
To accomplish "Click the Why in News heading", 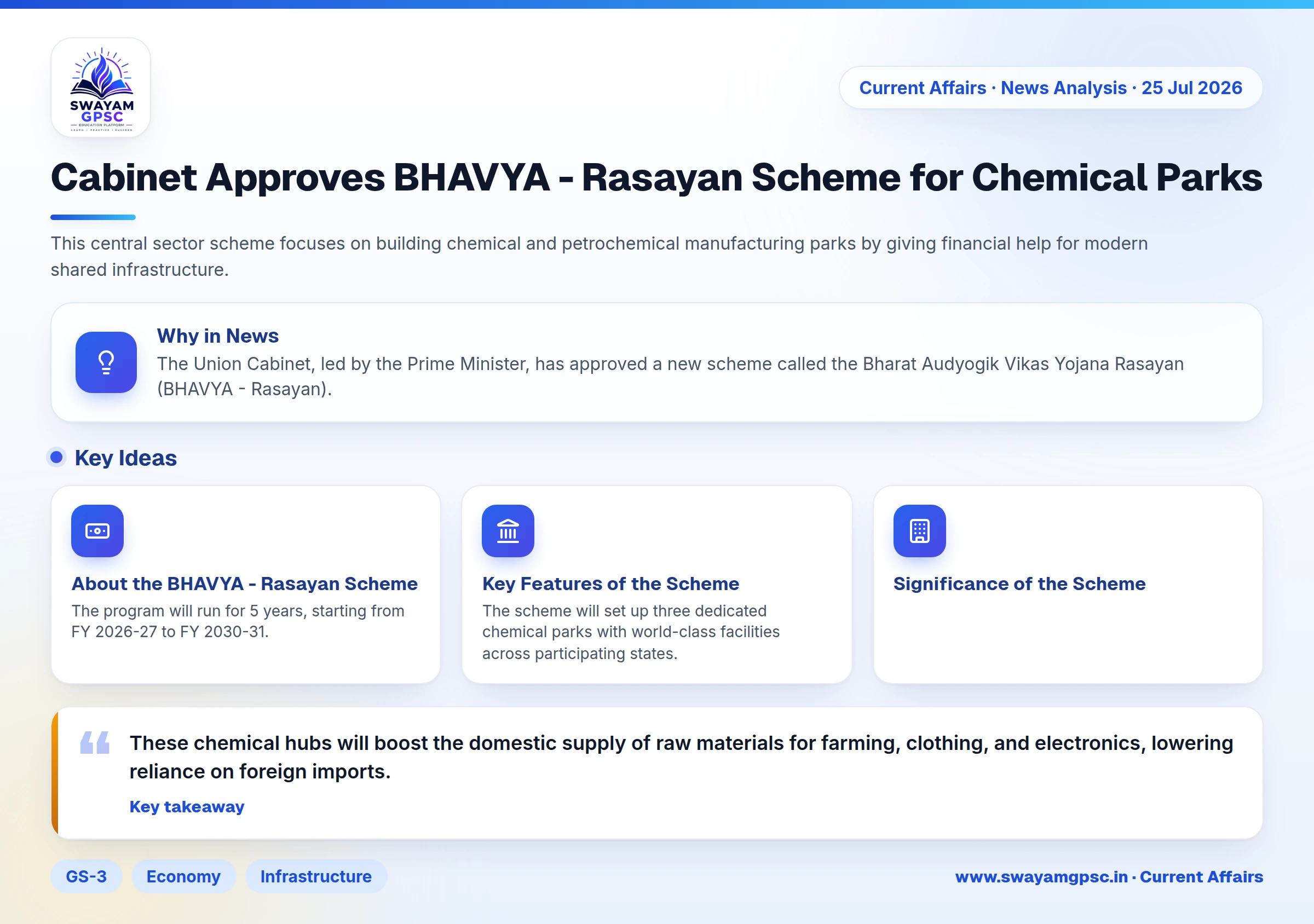I will [x=217, y=336].
